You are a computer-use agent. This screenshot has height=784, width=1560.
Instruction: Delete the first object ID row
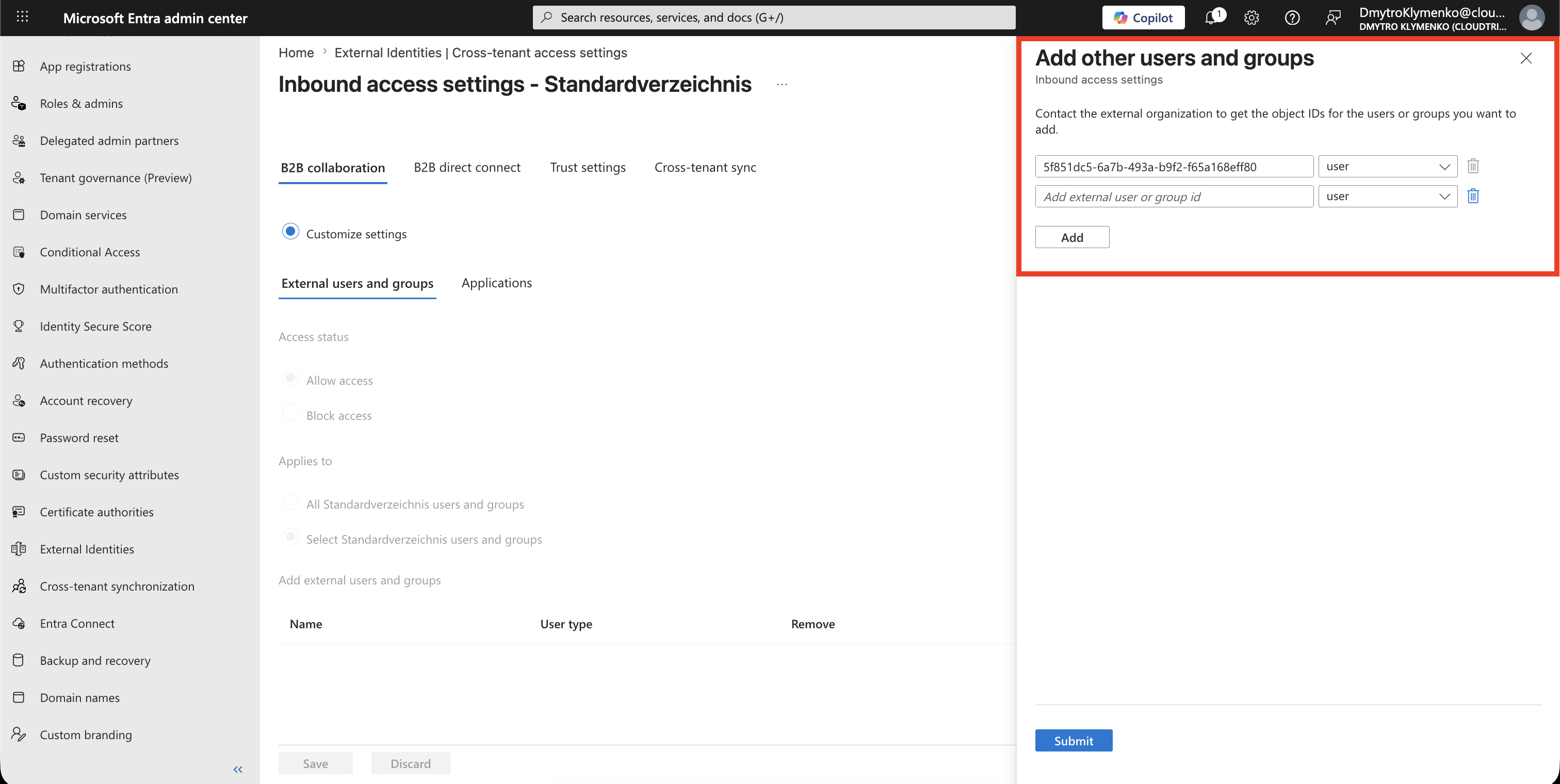(x=1473, y=166)
